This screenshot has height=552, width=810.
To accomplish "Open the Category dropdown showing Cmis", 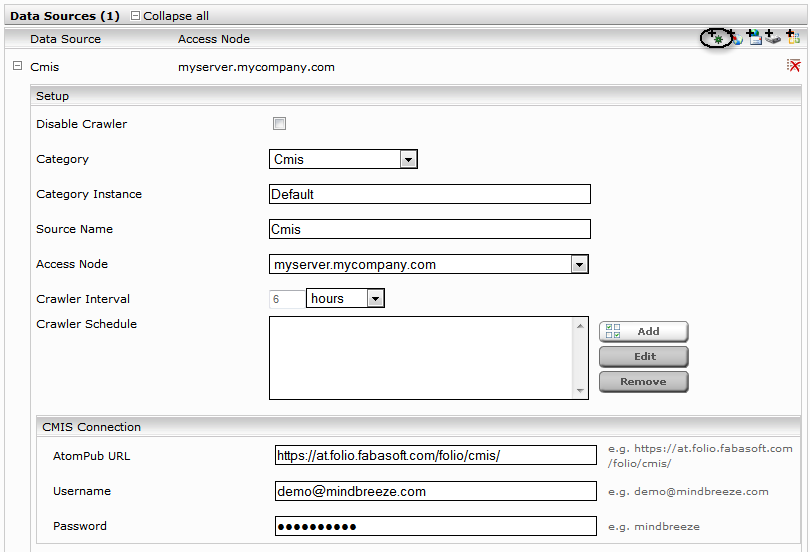I will click(407, 159).
